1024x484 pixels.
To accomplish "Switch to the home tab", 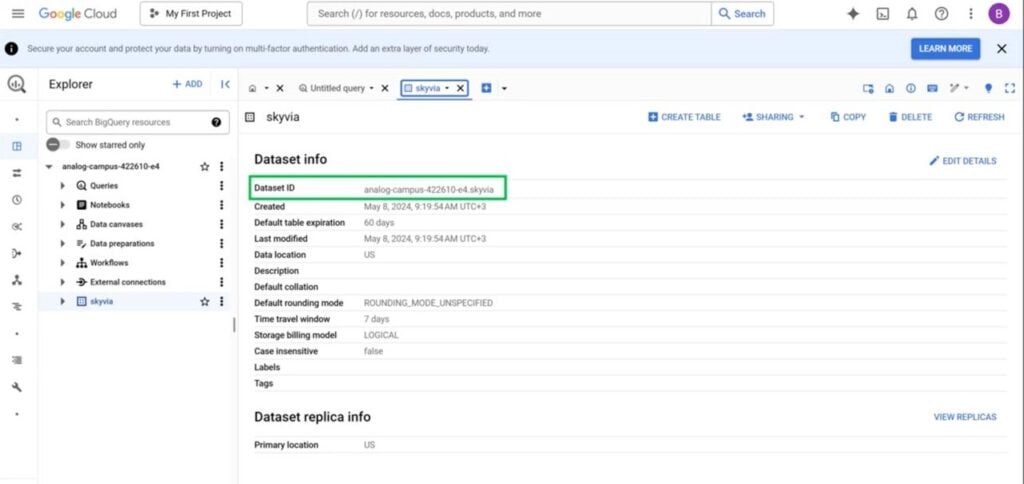I will pos(253,88).
